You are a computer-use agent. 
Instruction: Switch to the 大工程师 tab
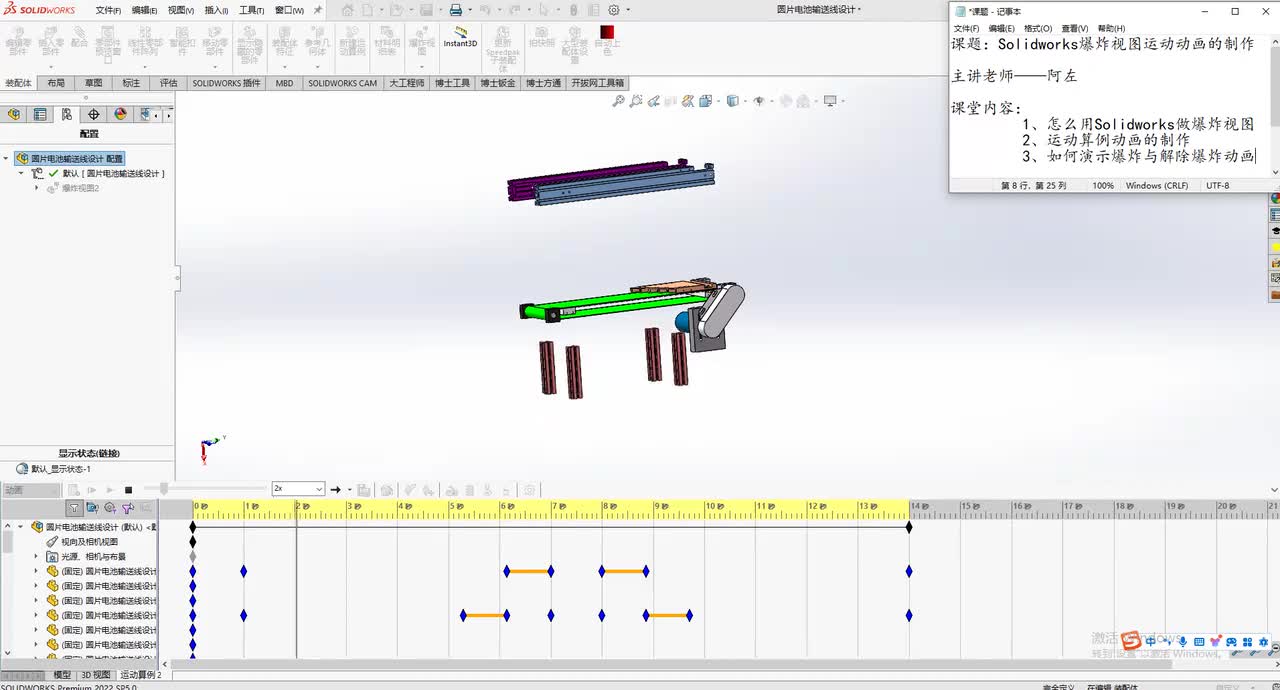406,83
